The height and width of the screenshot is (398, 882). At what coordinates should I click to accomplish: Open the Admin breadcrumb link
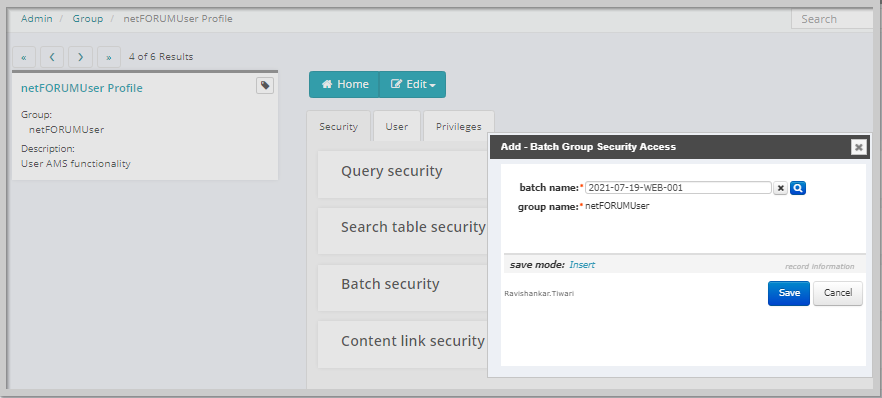coord(37,19)
